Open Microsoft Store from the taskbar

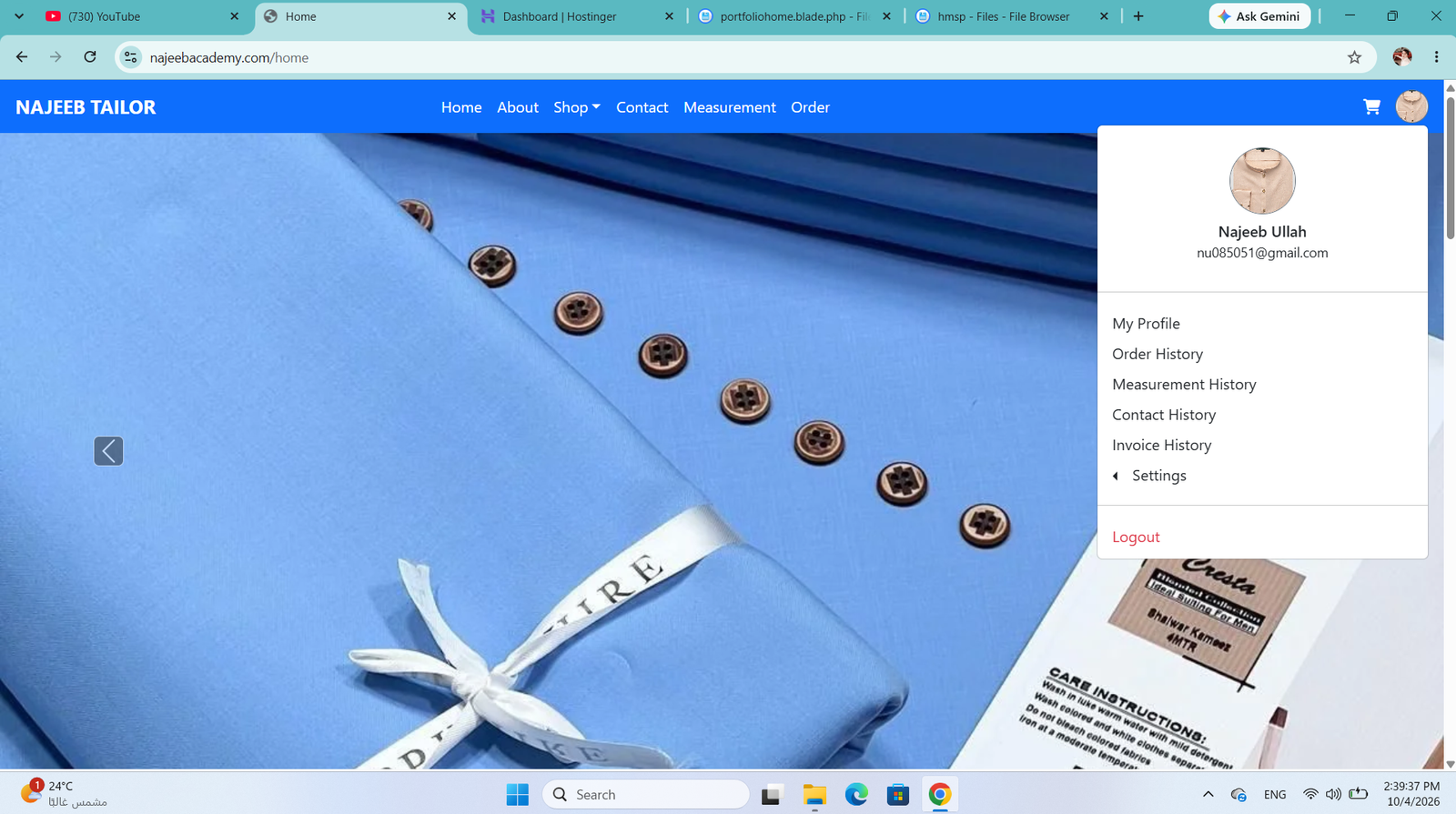tap(898, 795)
